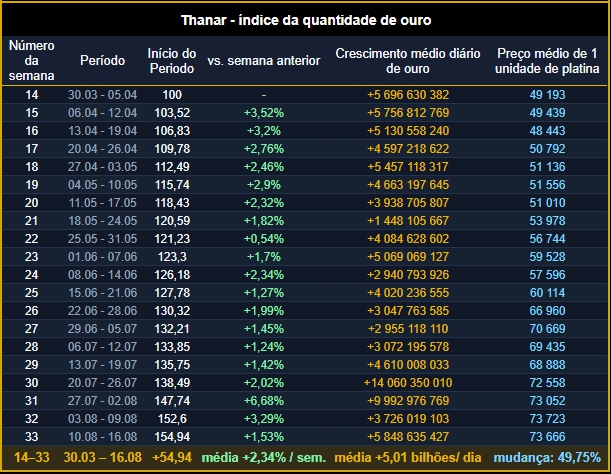611x474 pixels.
Task: Click the '+0,54%' weekly change
Action: point(264,239)
